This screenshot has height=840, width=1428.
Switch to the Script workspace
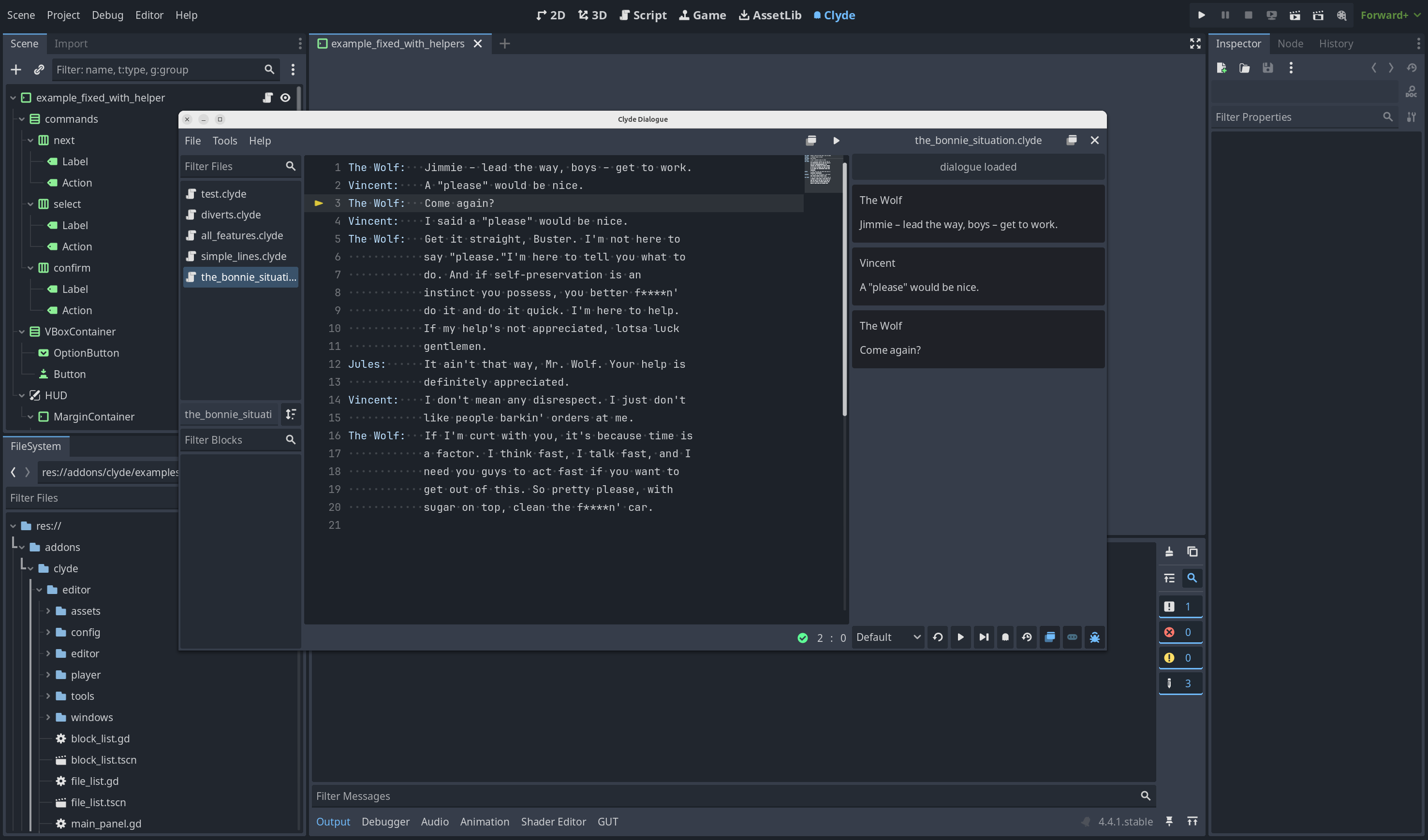pyautogui.click(x=643, y=15)
